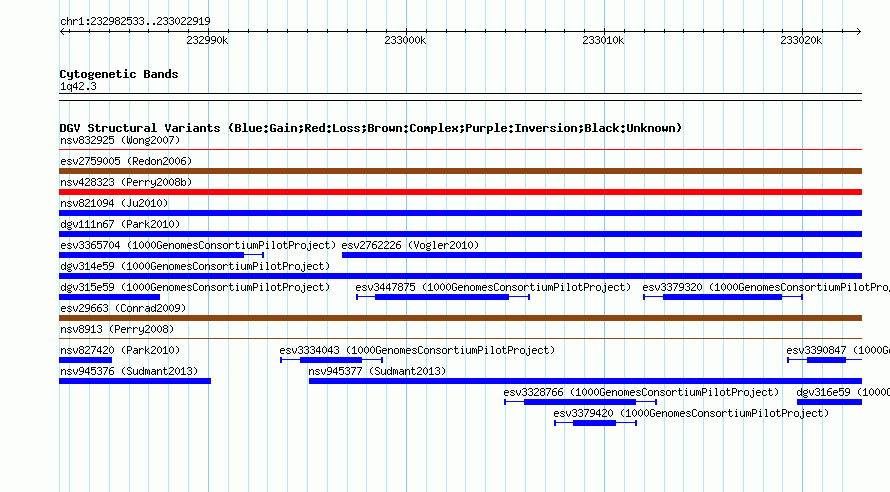Click the right arrow of the ruler
Viewport: 890px width, 492px height.
coord(859,31)
